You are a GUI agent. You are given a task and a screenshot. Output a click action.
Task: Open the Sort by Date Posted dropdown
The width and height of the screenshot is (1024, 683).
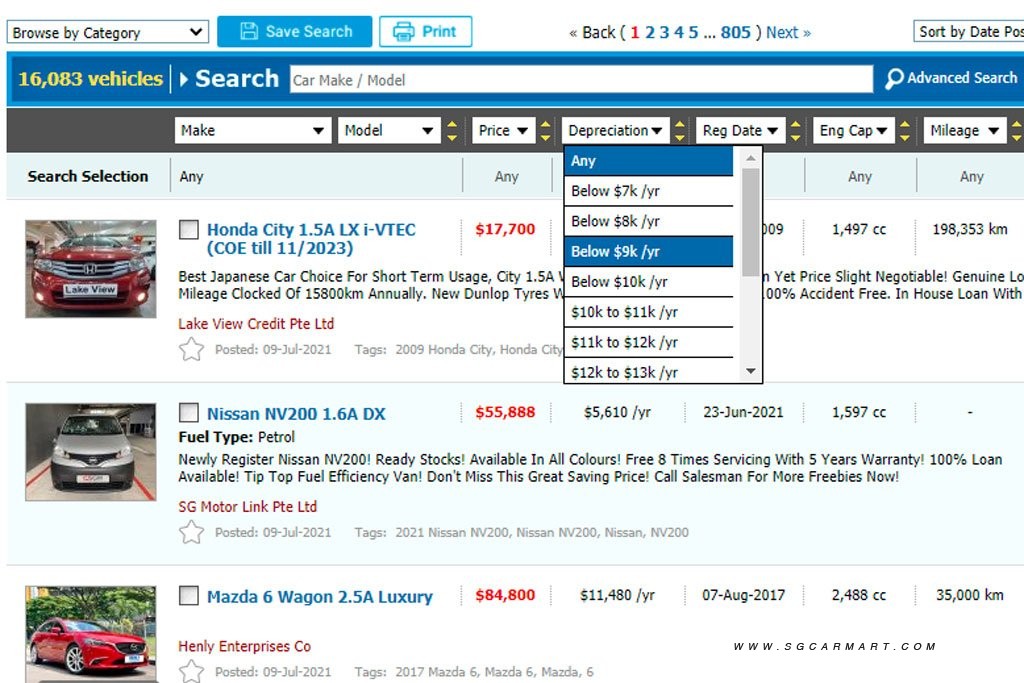(968, 31)
